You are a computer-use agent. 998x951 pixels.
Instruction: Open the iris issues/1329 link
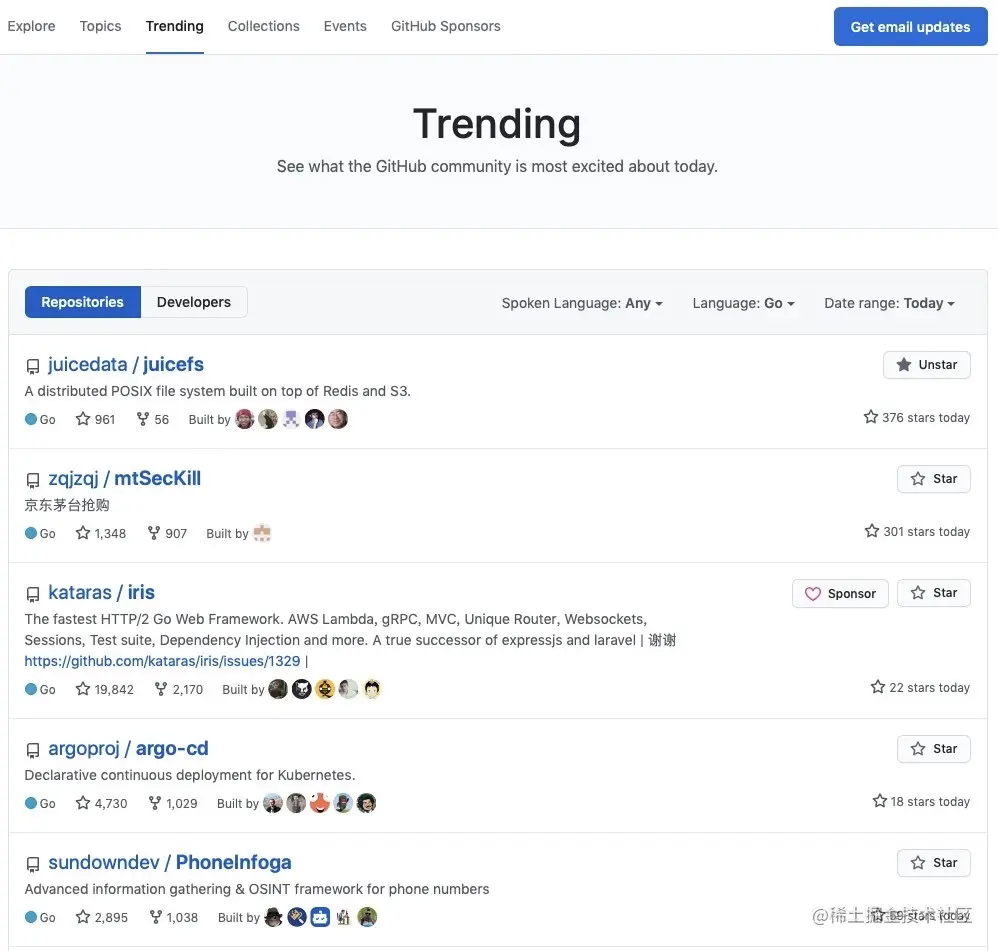tap(162, 661)
